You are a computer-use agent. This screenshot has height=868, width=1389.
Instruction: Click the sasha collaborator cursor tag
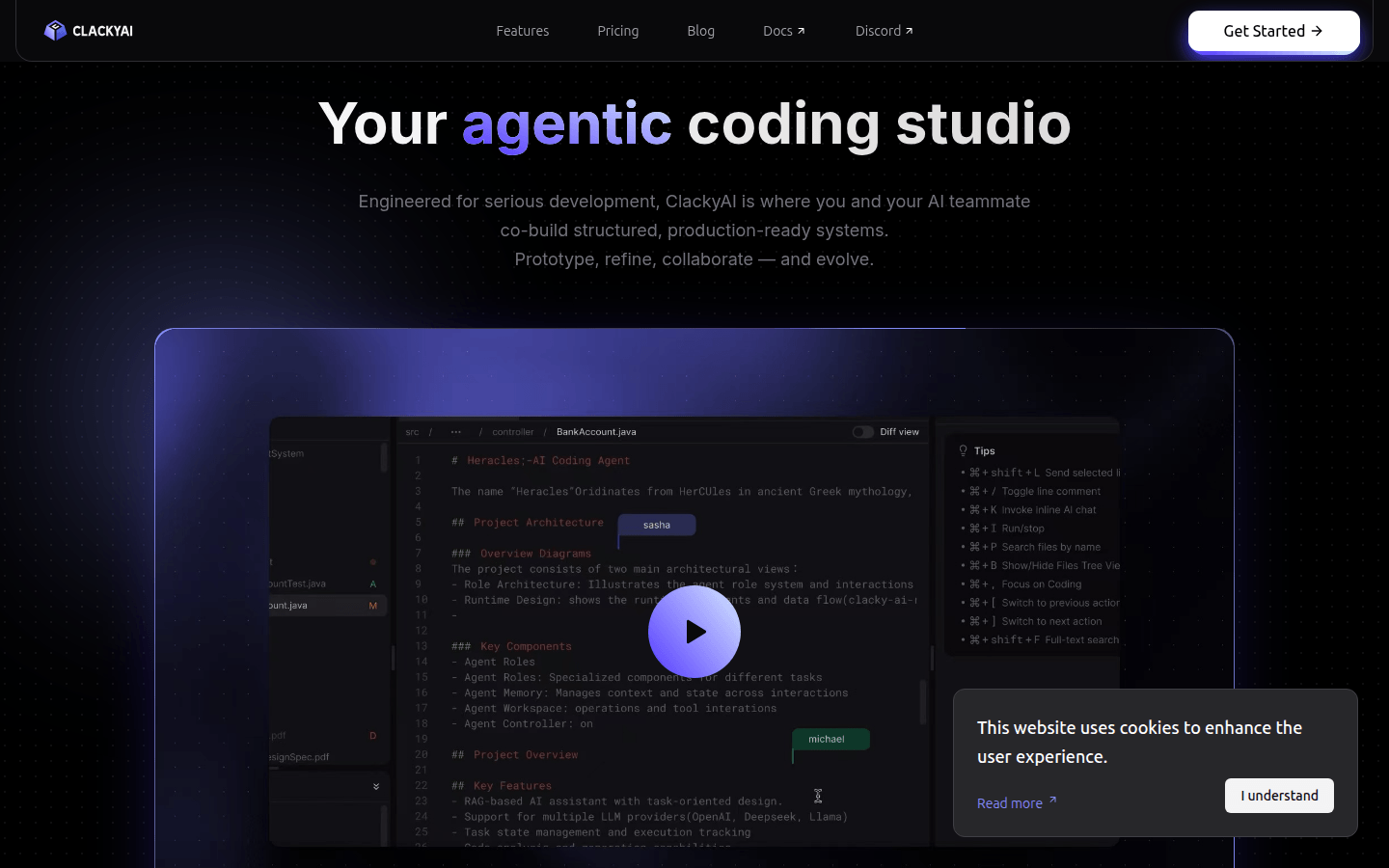pyautogui.click(x=657, y=525)
